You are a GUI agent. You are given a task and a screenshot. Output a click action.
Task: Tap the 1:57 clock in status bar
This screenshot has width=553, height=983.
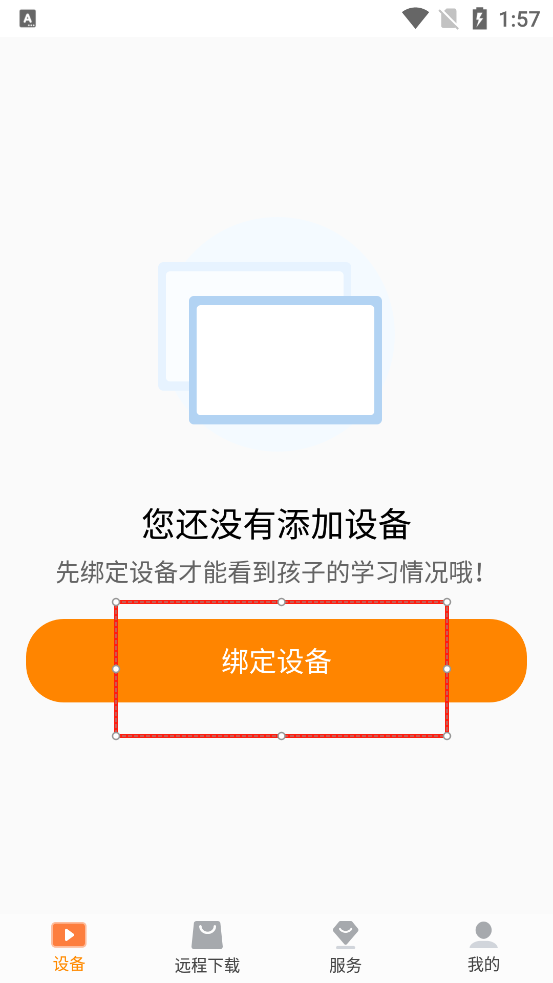coord(519,19)
